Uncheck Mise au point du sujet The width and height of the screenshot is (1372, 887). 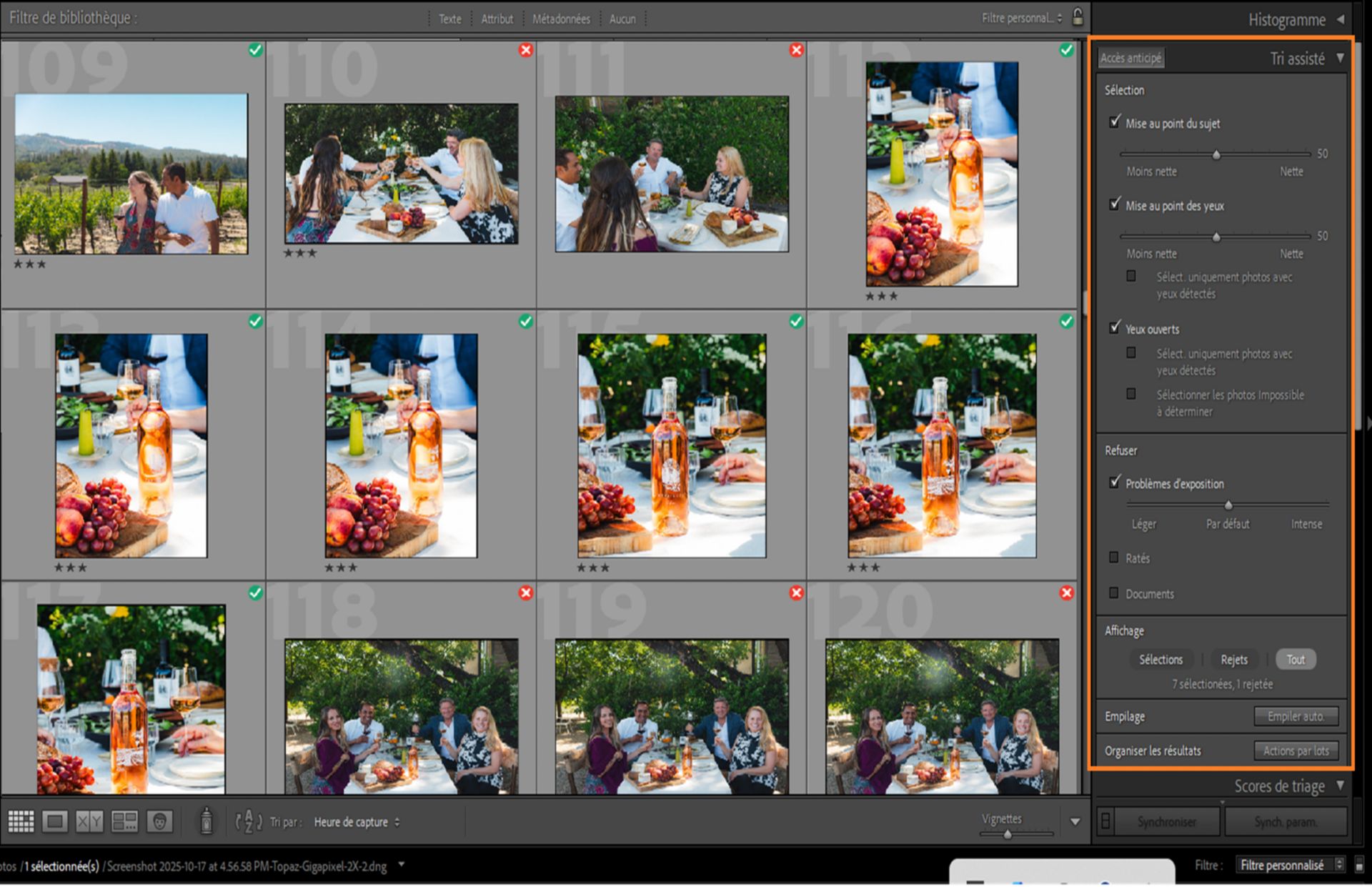click(1115, 122)
